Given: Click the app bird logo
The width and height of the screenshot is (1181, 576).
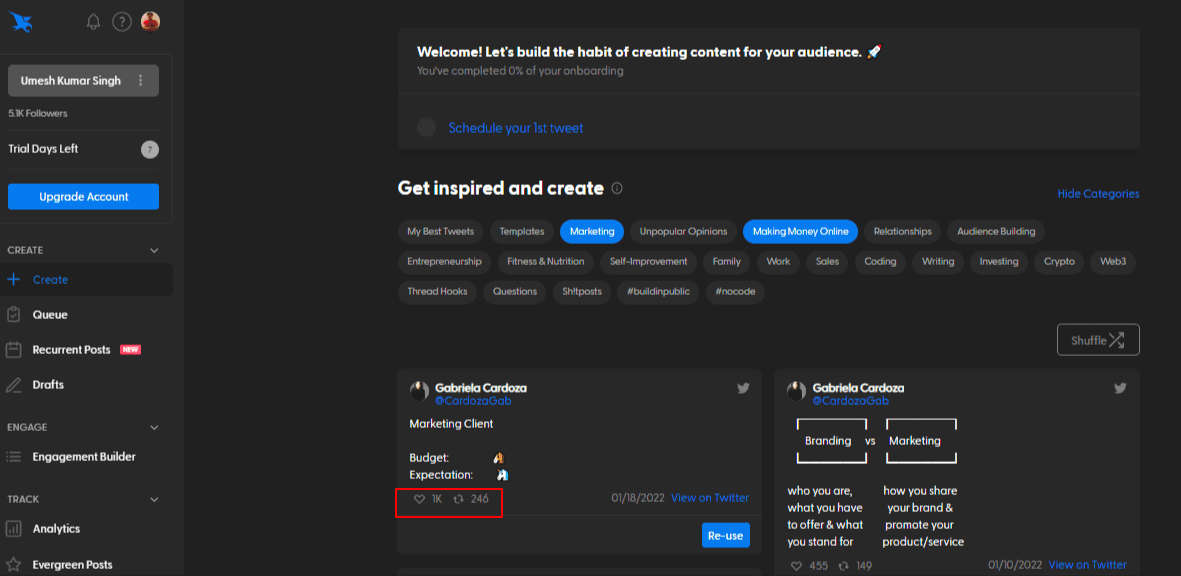Looking at the screenshot, I should (21, 22).
